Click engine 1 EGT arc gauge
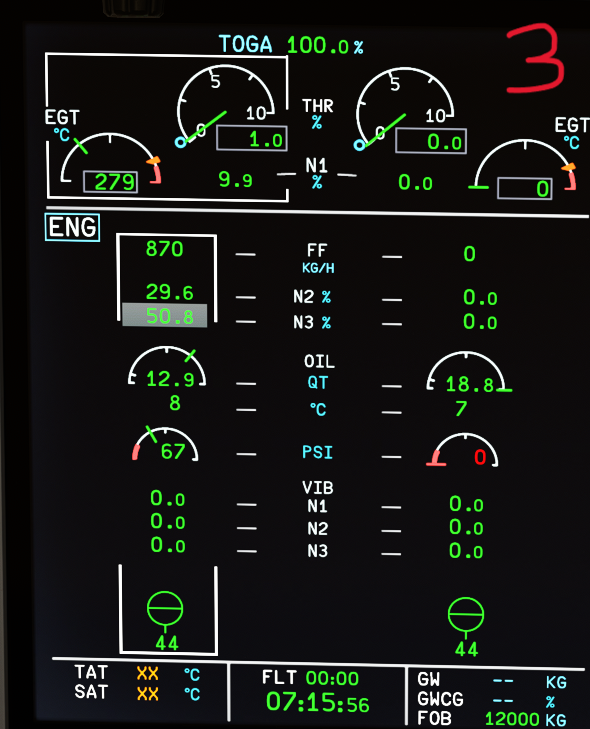The height and width of the screenshot is (729, 590). pos(111,159)
